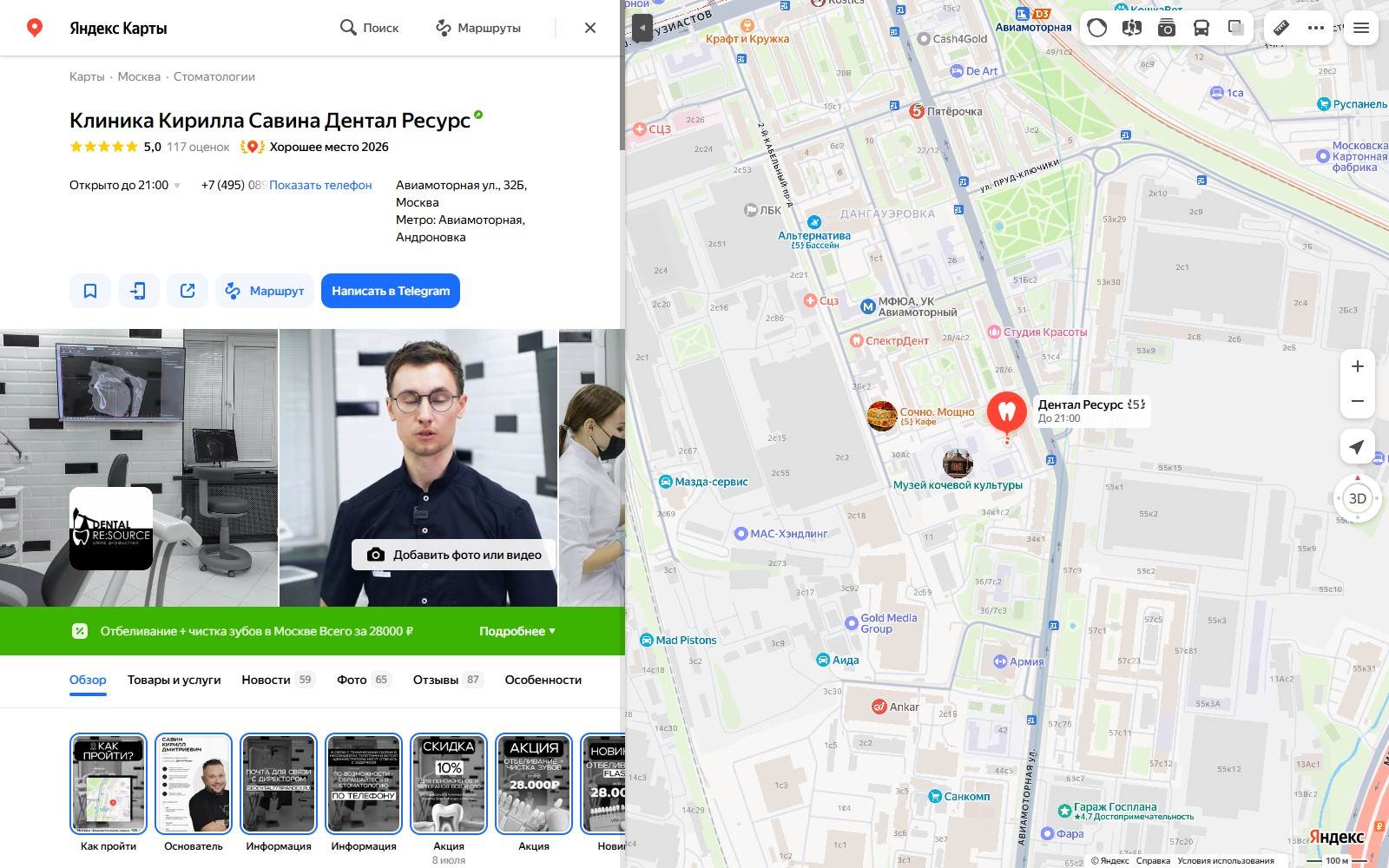The height and width of the screenshot is (868, 1389).
Task: Click the Yandex Maps red pin logo
Action: click(35, 28)
